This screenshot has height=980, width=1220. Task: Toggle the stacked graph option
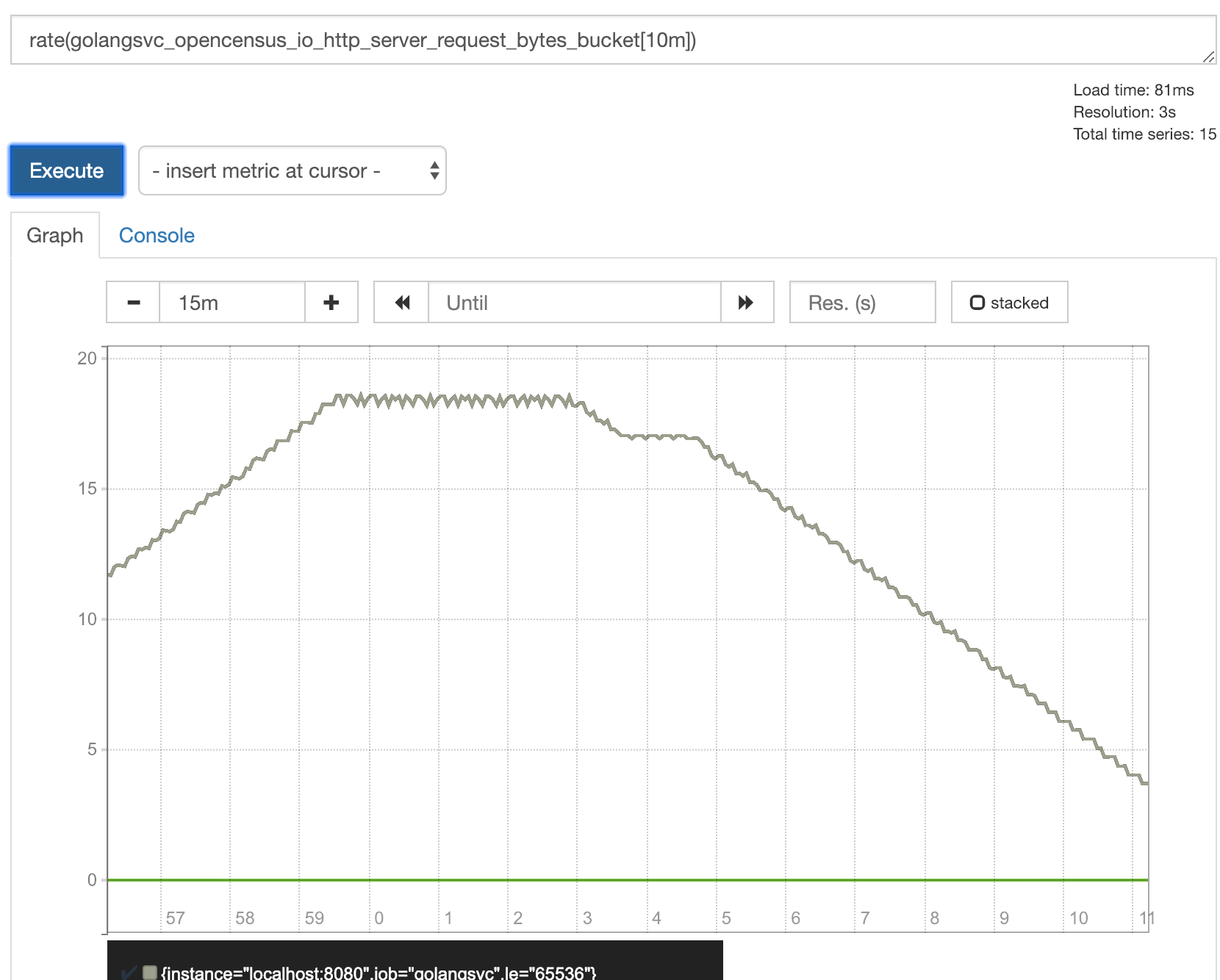point(1009,303)
